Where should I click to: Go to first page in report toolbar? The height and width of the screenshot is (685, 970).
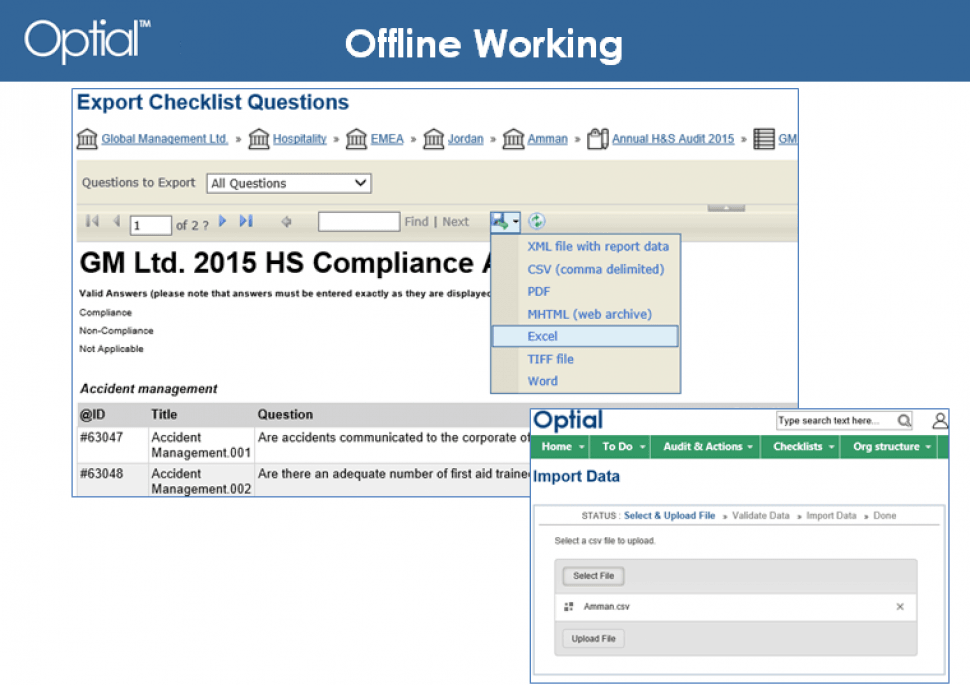(x=92, y=221)
